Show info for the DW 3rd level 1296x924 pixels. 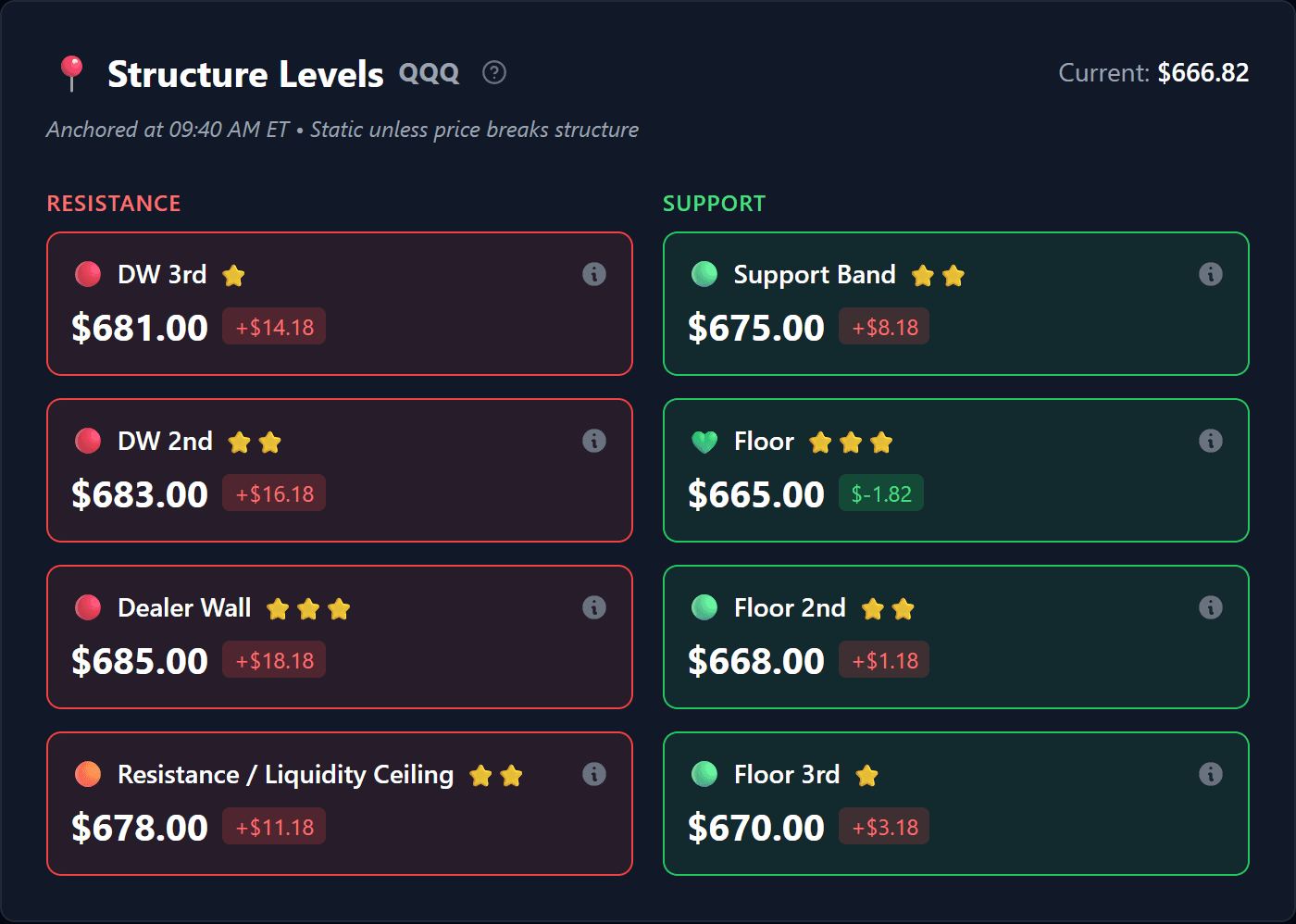tap(594, 274)
